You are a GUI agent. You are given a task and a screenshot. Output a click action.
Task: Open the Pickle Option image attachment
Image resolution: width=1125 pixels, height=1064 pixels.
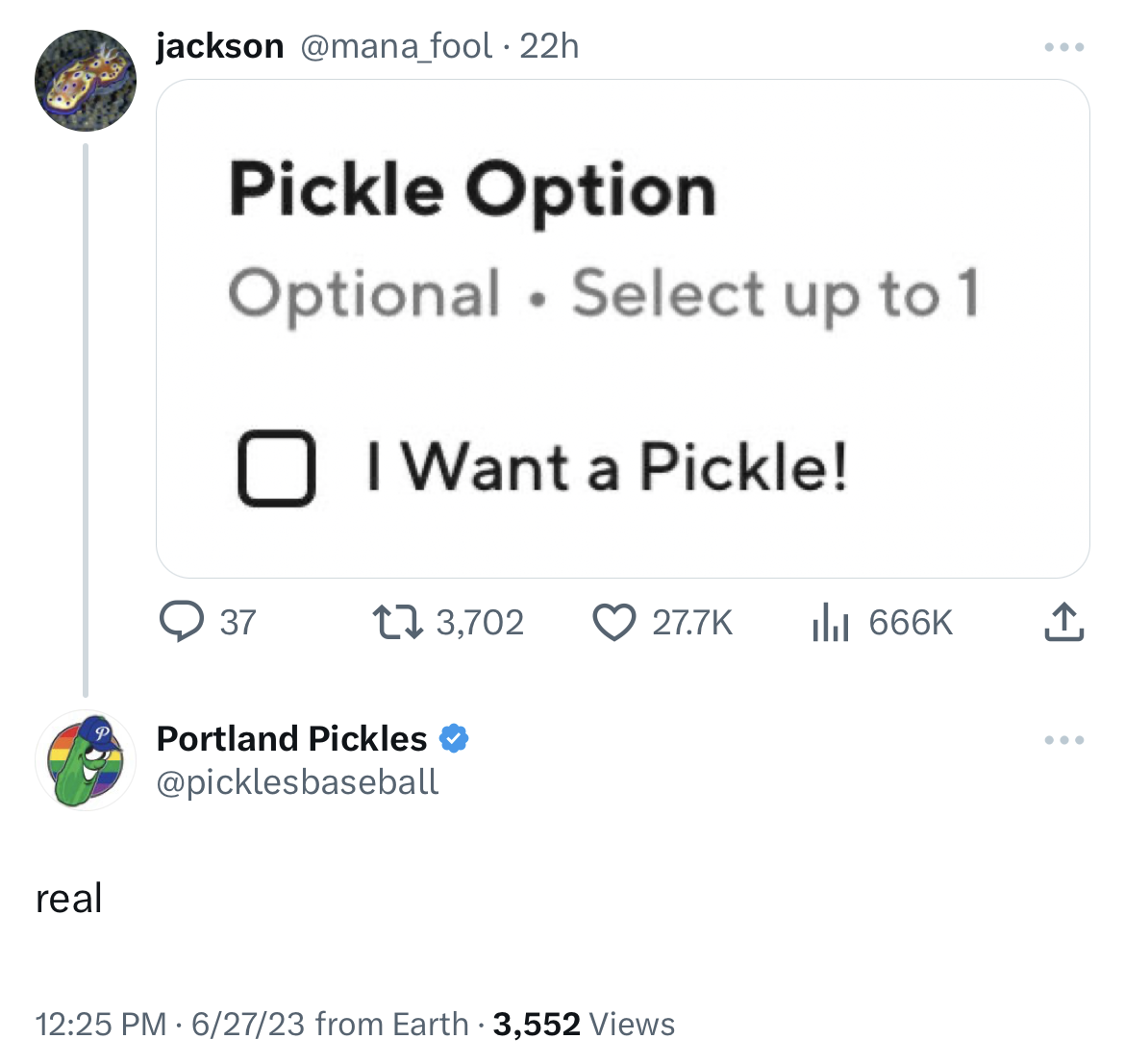[622, 328]
